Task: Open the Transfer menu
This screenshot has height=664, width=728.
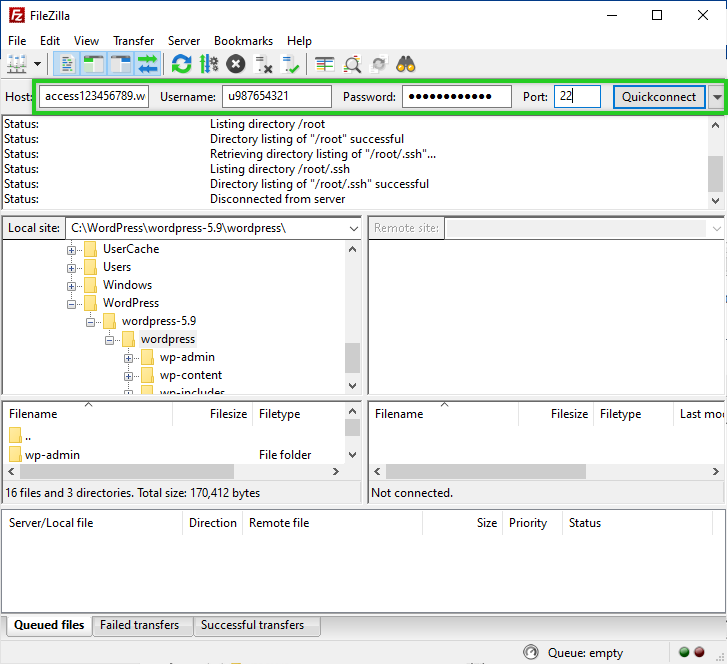Action: point(133,41)
